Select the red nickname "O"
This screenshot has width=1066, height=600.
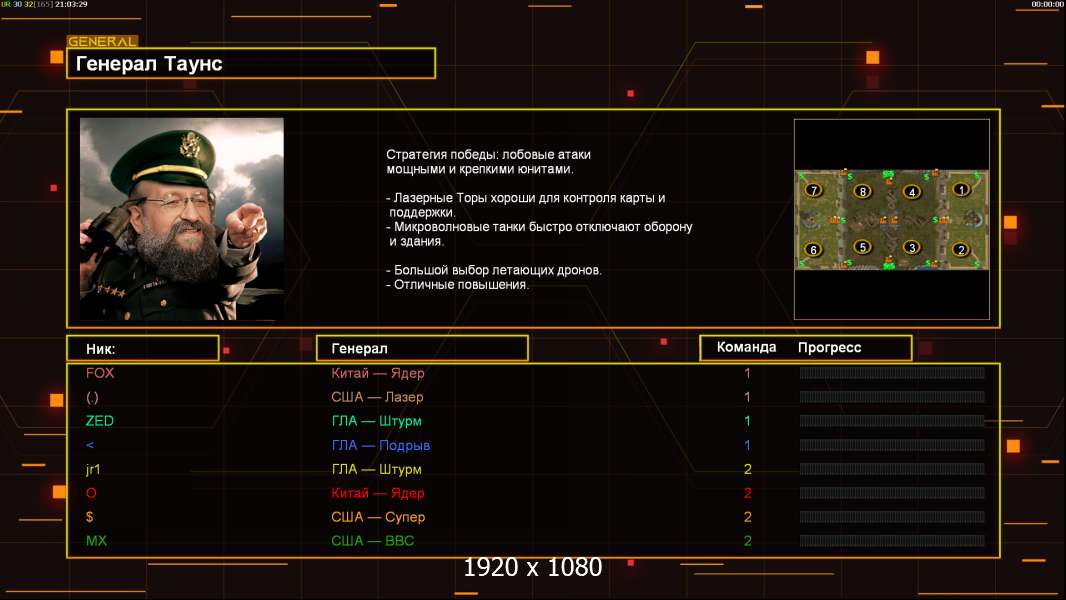(91, 493)
